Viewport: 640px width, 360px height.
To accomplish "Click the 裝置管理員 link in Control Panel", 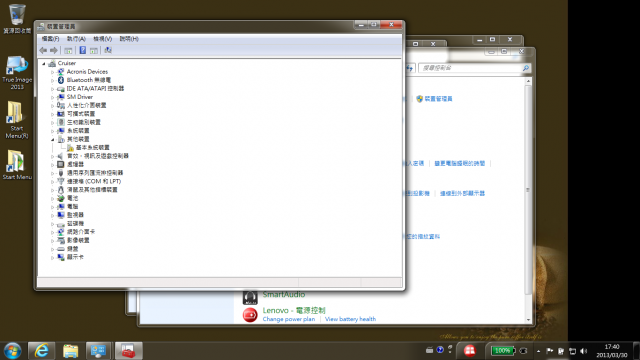I will coord(438,99).
